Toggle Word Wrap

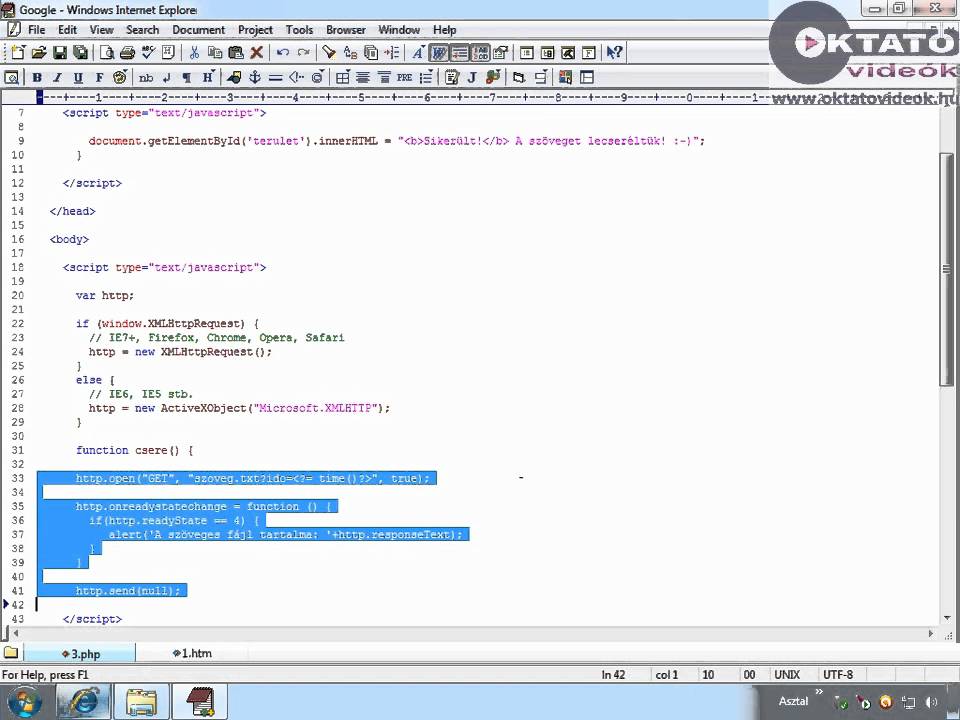point(438,53)
